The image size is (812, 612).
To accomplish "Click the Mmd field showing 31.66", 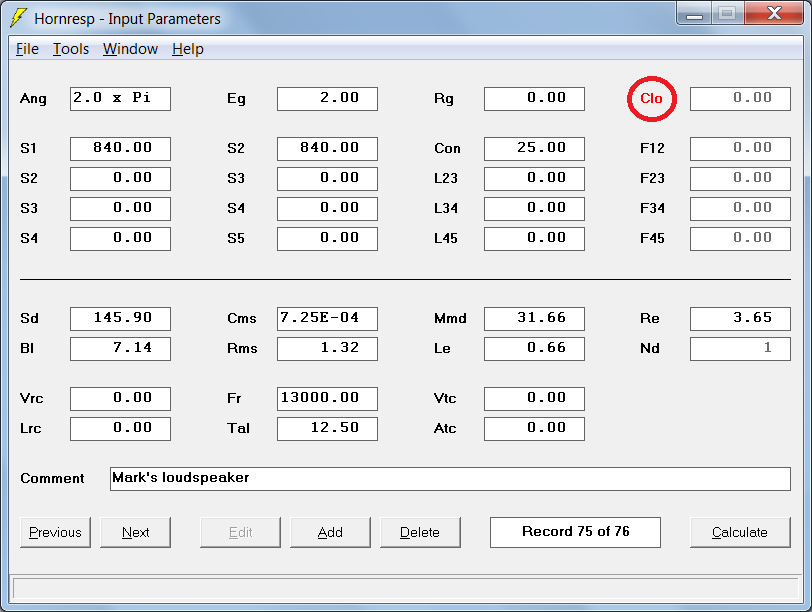I will click(x=534, y=319).
